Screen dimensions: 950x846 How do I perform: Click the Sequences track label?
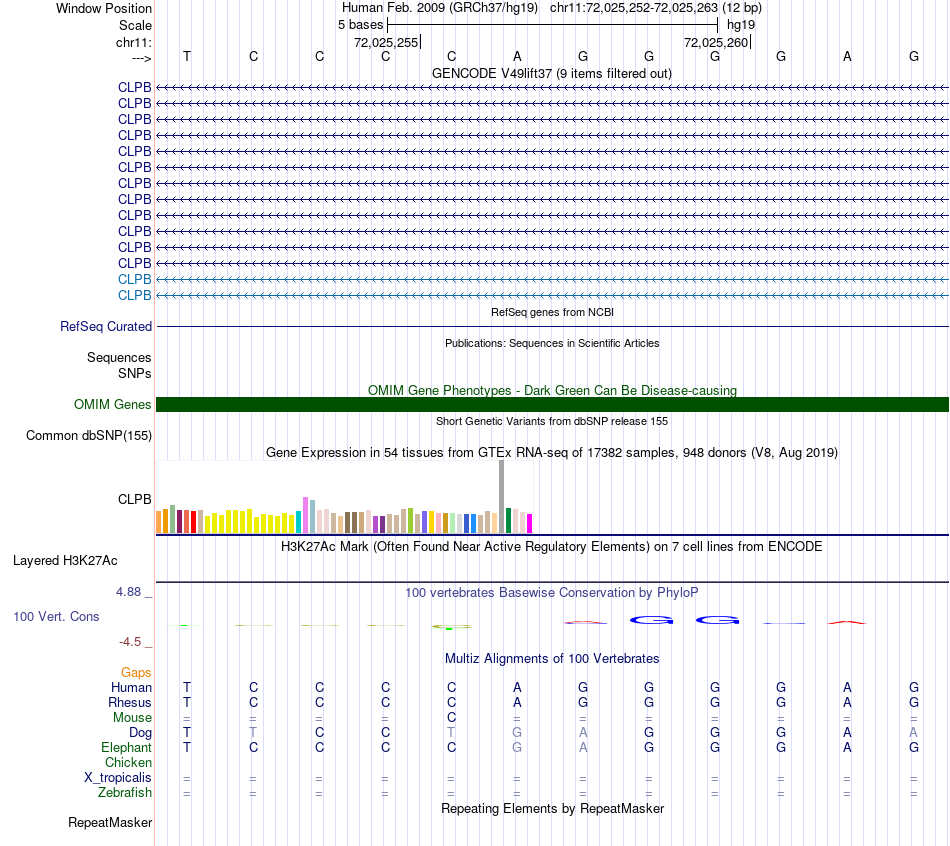click(119, 358)
